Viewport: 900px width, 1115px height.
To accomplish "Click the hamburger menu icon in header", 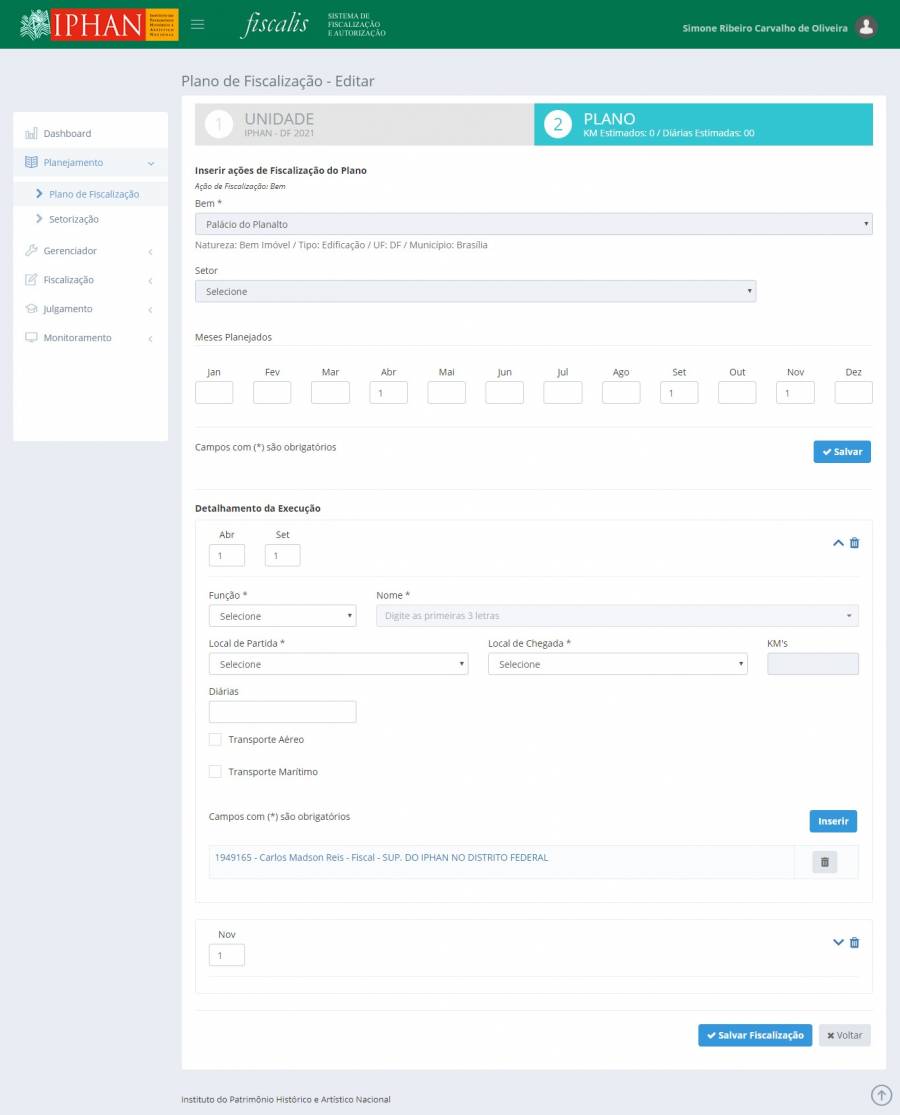I will tap(198, 25).
